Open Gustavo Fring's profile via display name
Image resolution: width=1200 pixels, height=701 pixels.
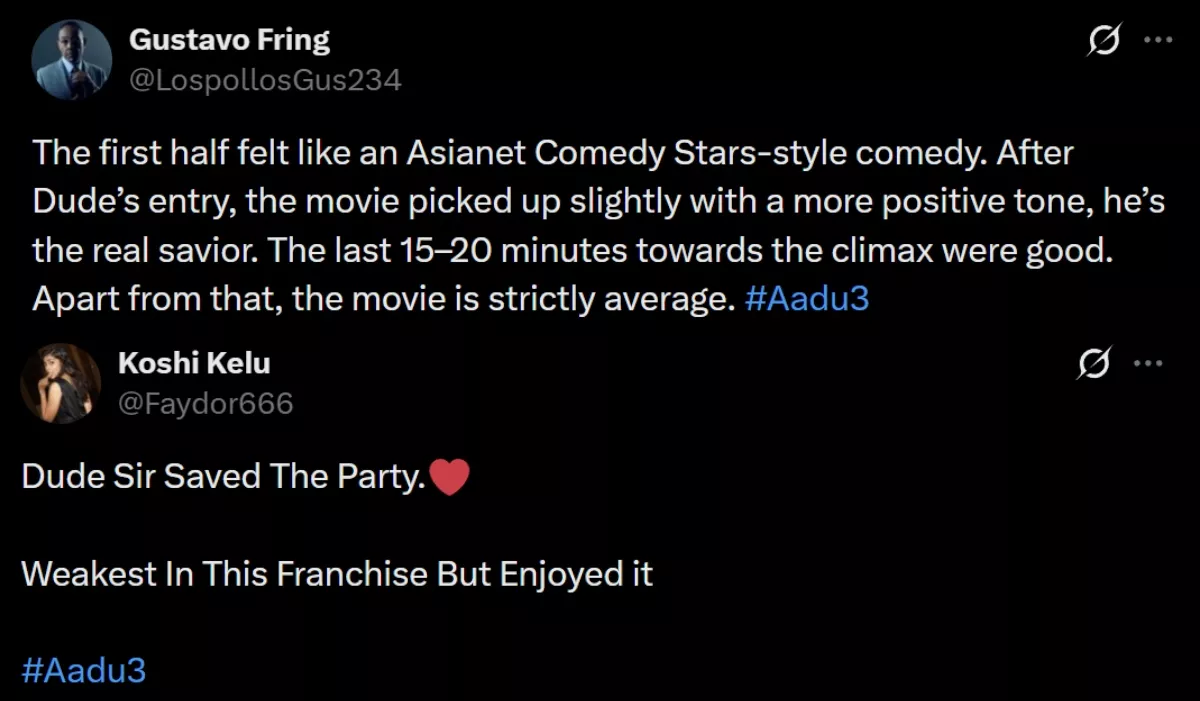(x=229, y=40)
